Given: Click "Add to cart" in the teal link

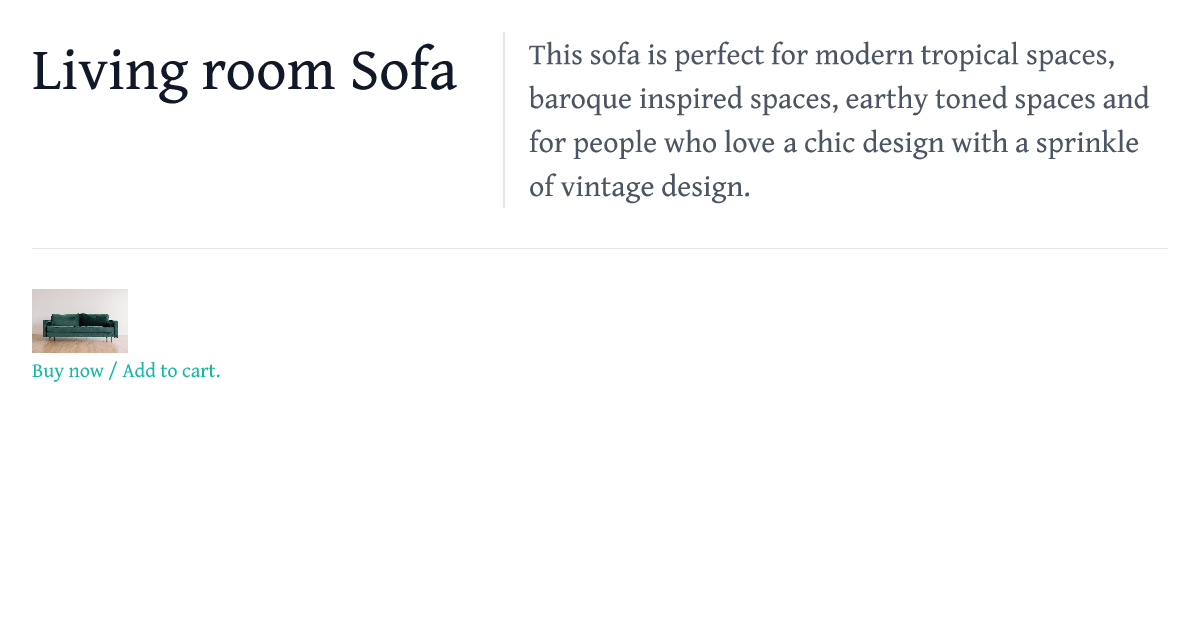Looking at the screenshot, I should (x=168, y=371).
